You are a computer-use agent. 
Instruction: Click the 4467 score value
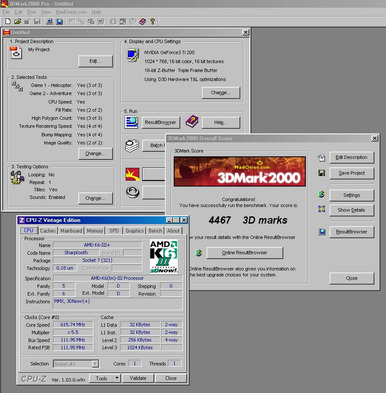point(220,220)
